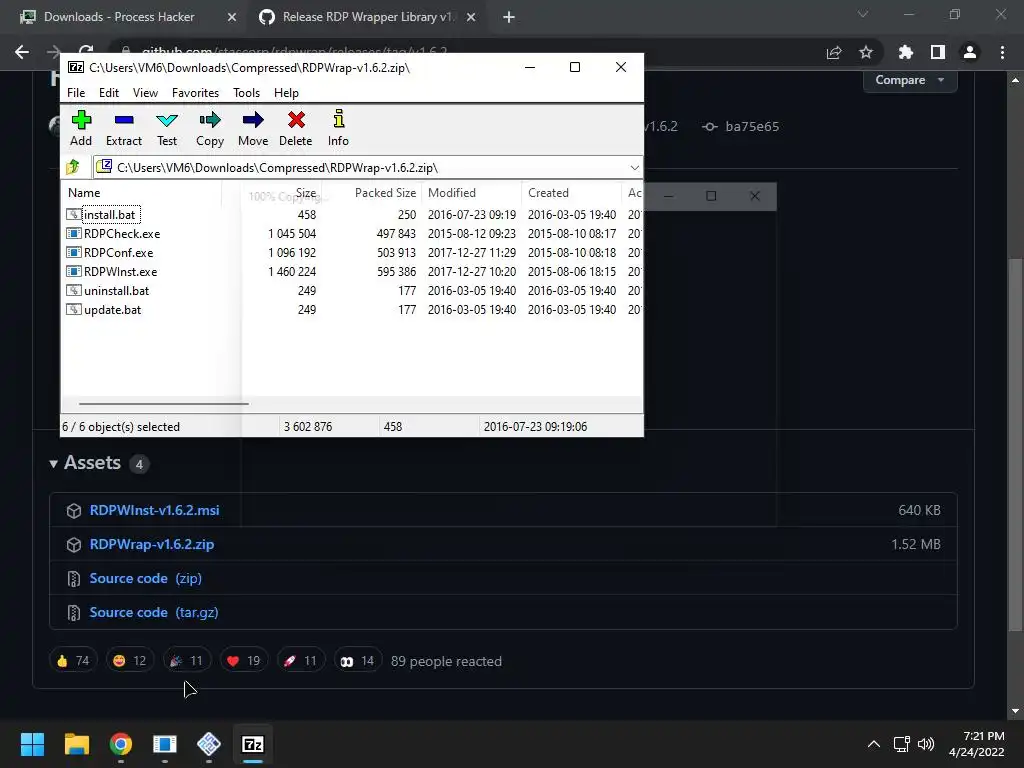Click the Chrome extensions puzzle icon
This screenshot has width=1024, height=768.
pos(906,52)
